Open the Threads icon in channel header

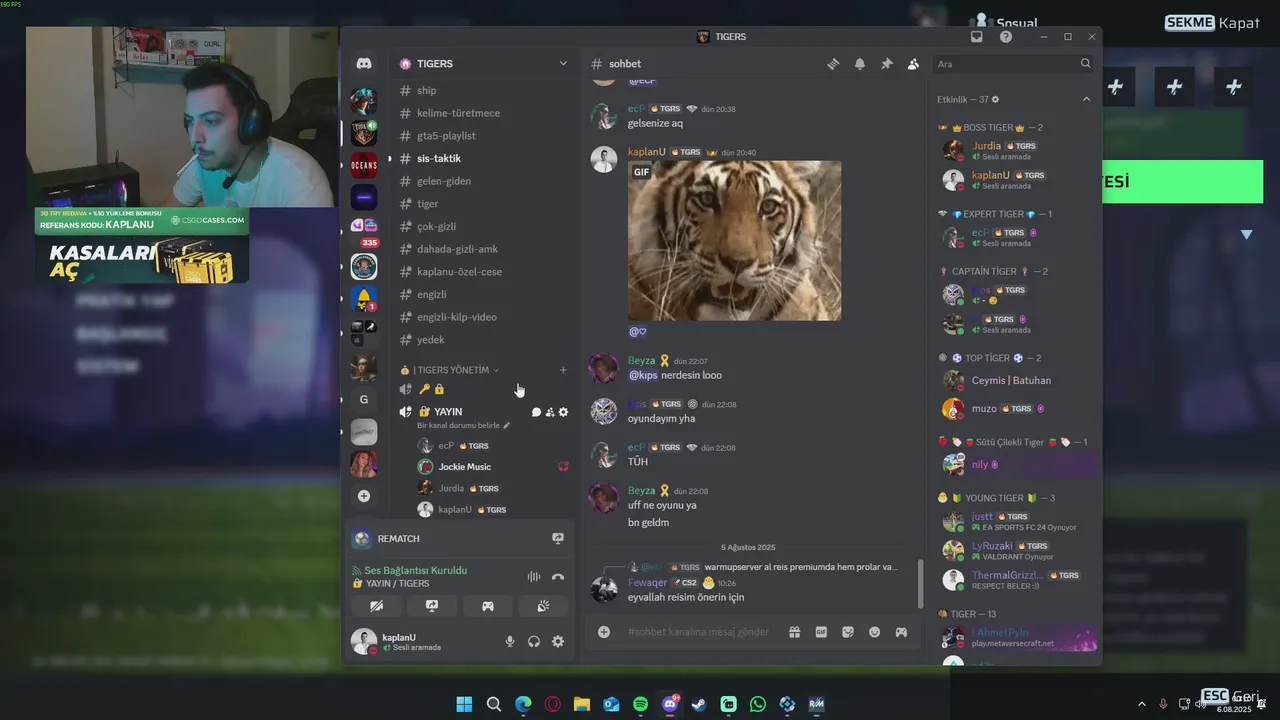833,64
